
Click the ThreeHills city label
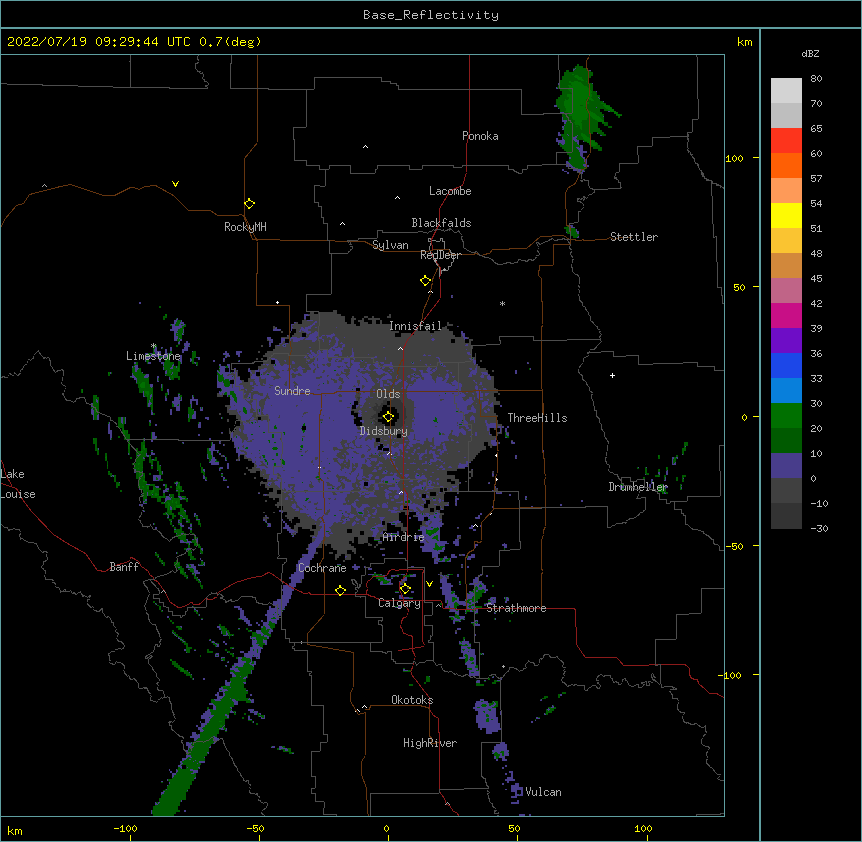[x=537, y=418]
